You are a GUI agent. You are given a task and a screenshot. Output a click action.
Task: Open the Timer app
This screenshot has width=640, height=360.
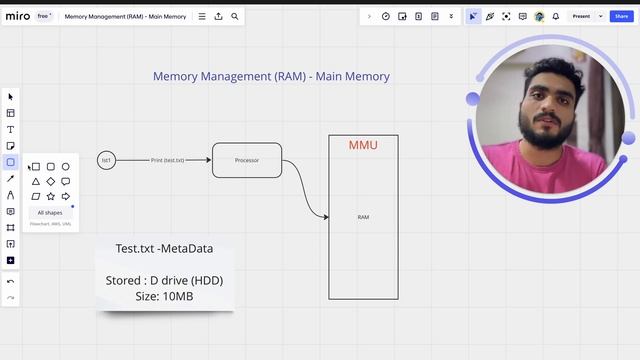coord(386,16)
